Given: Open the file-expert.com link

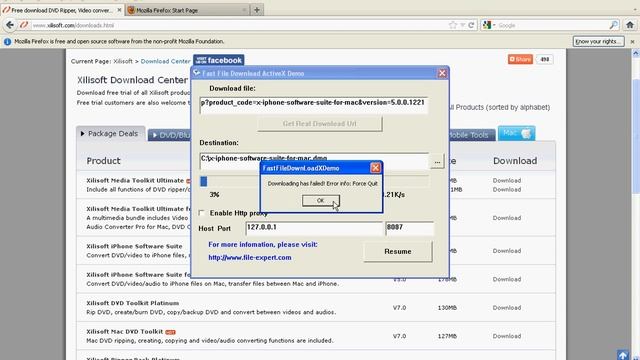Looking at the screenshot, I should point(250,258).
